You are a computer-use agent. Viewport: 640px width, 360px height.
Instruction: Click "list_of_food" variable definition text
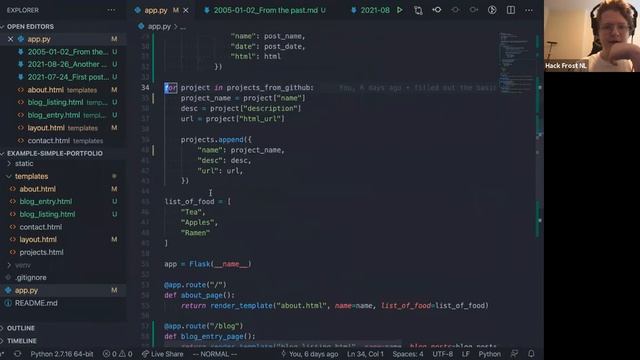tap(189, 202)
